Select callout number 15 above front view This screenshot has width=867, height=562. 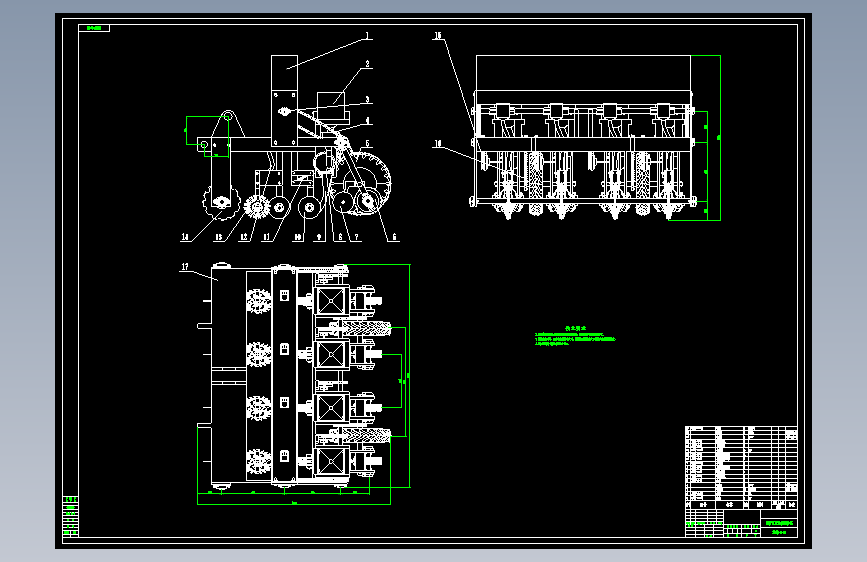click(x=438, y=36)
